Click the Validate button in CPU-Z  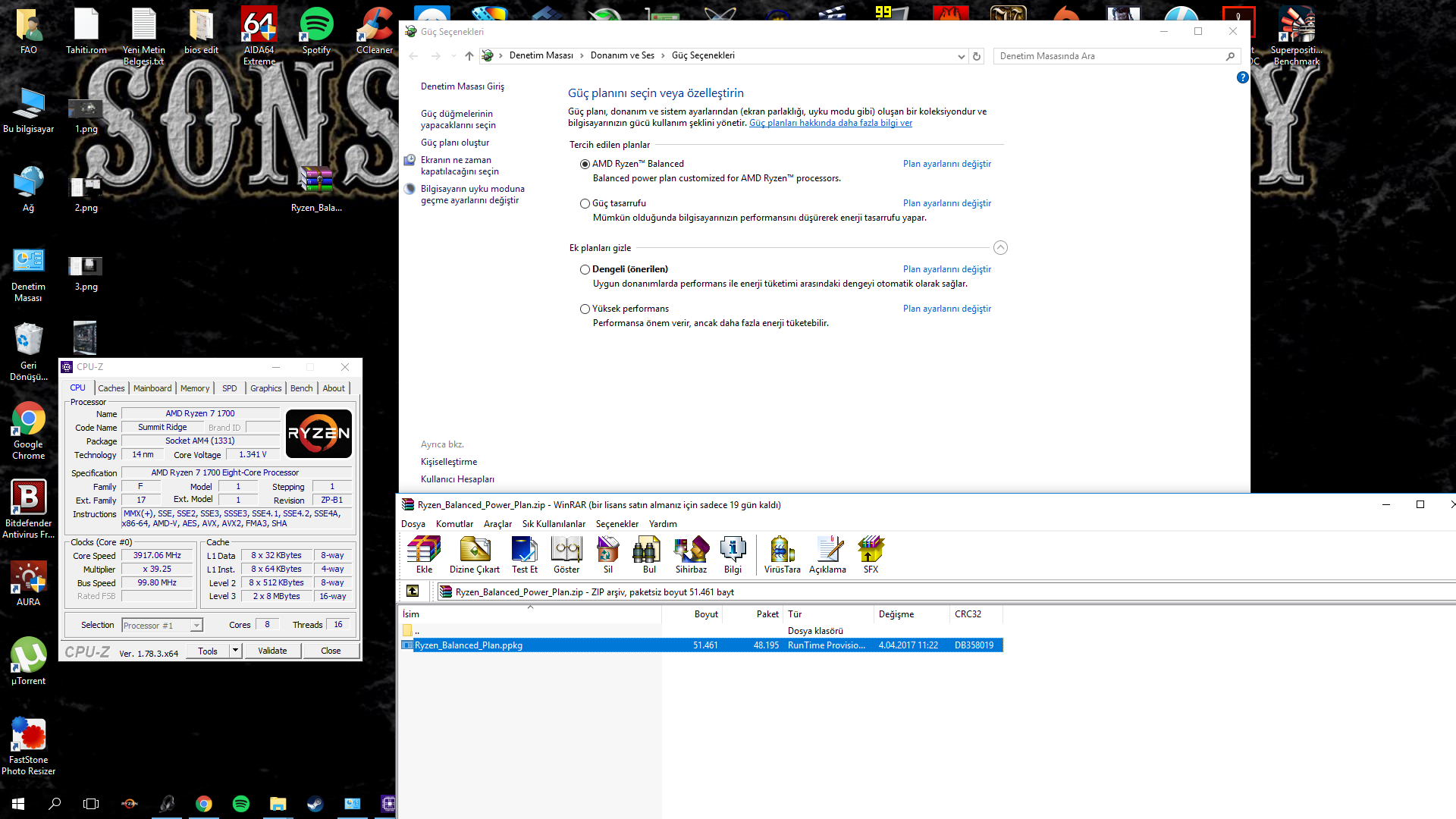tap(272, 651)
